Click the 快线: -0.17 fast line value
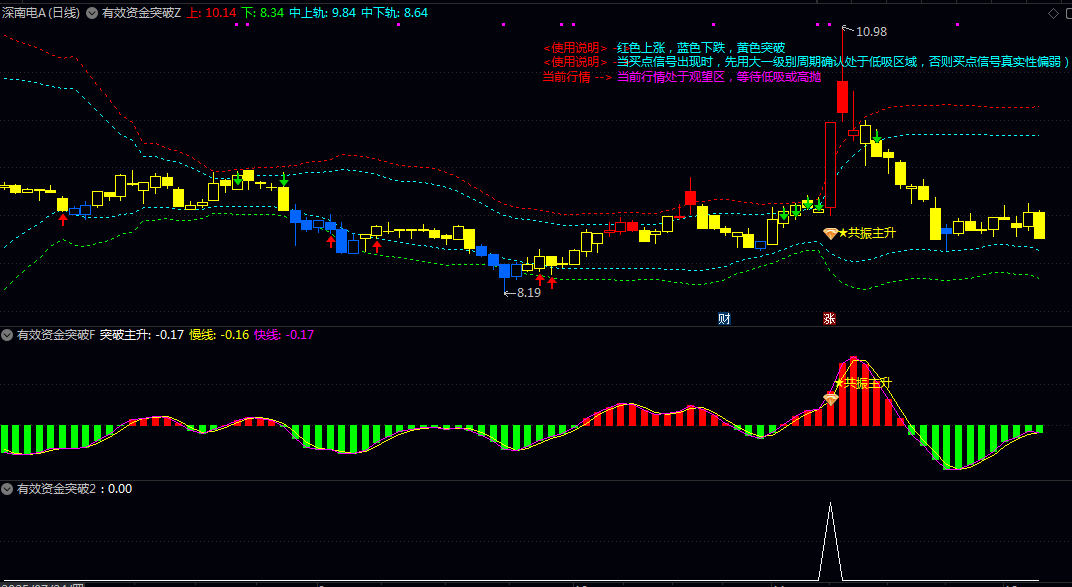The height and width of the screenshot is (587, 1072). 284,335
